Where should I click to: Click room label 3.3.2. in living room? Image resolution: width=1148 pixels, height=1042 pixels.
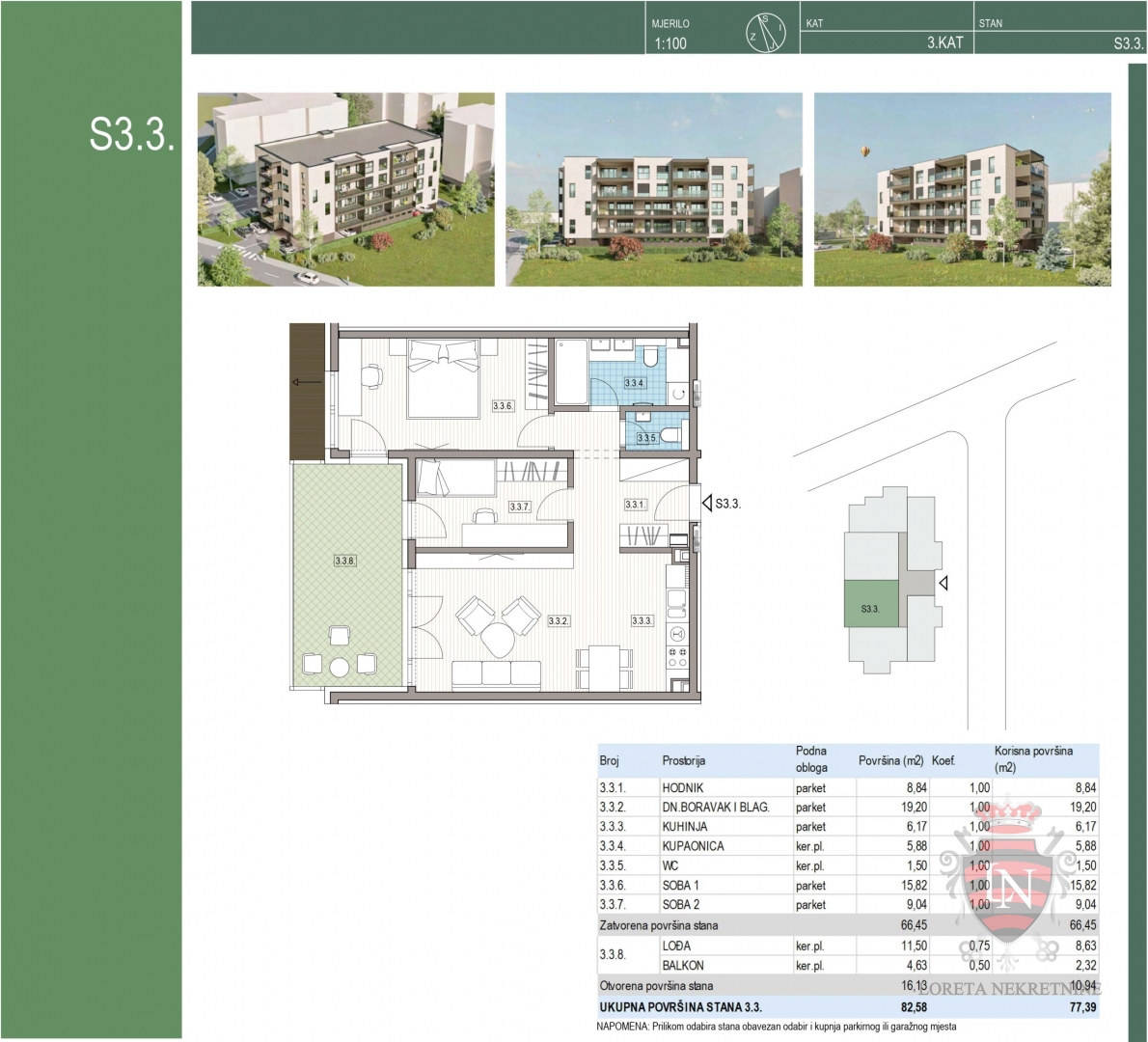(559, 621)
